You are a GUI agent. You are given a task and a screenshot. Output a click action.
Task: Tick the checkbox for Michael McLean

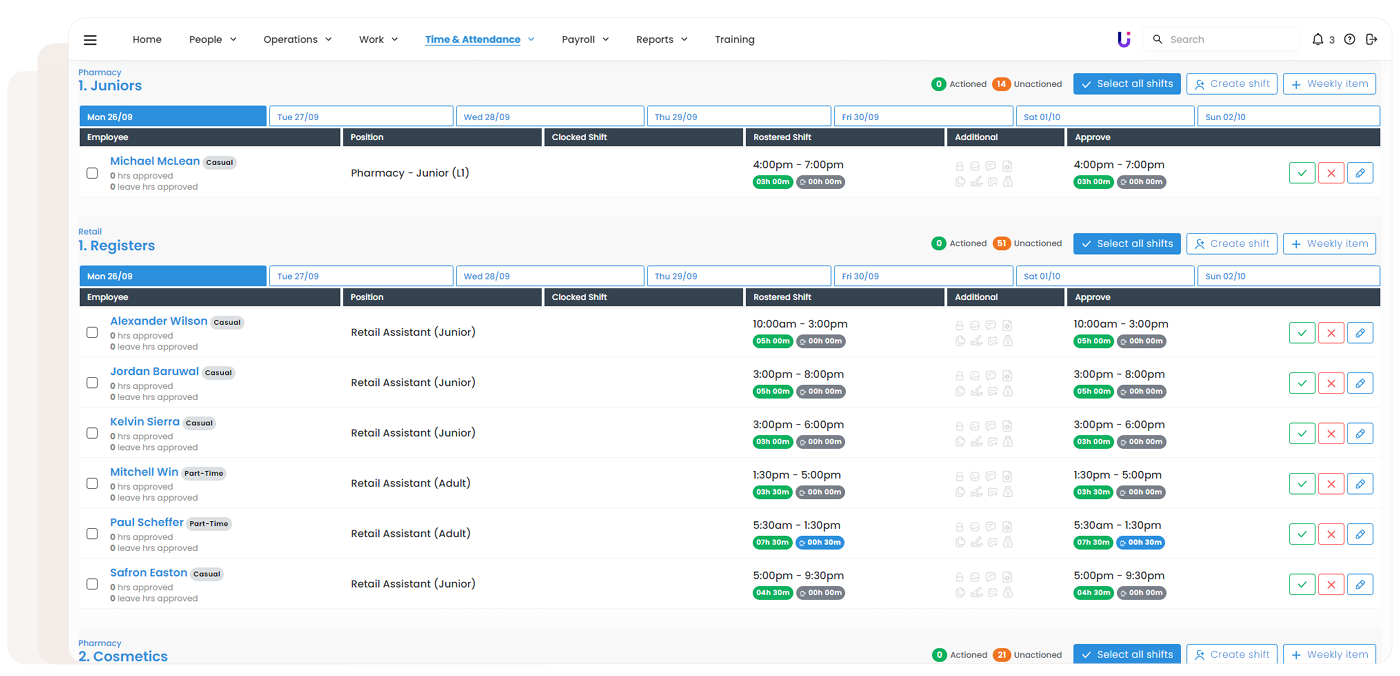click(x=92, y=173)
